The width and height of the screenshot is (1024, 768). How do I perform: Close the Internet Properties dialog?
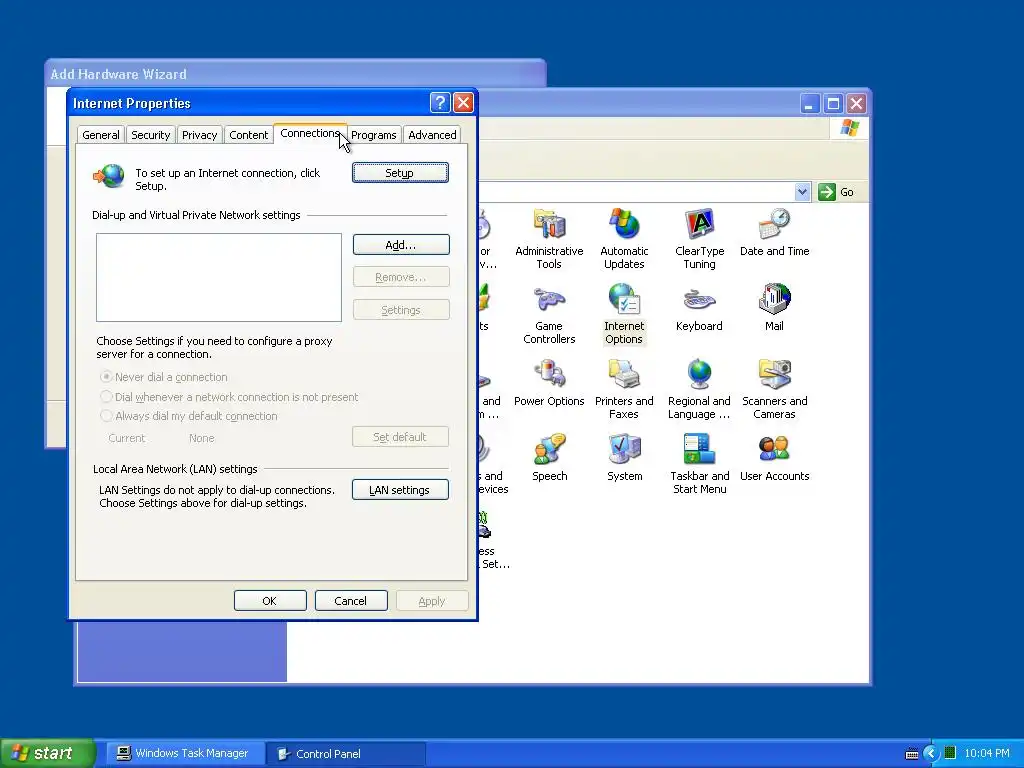[x=463, y=103]
